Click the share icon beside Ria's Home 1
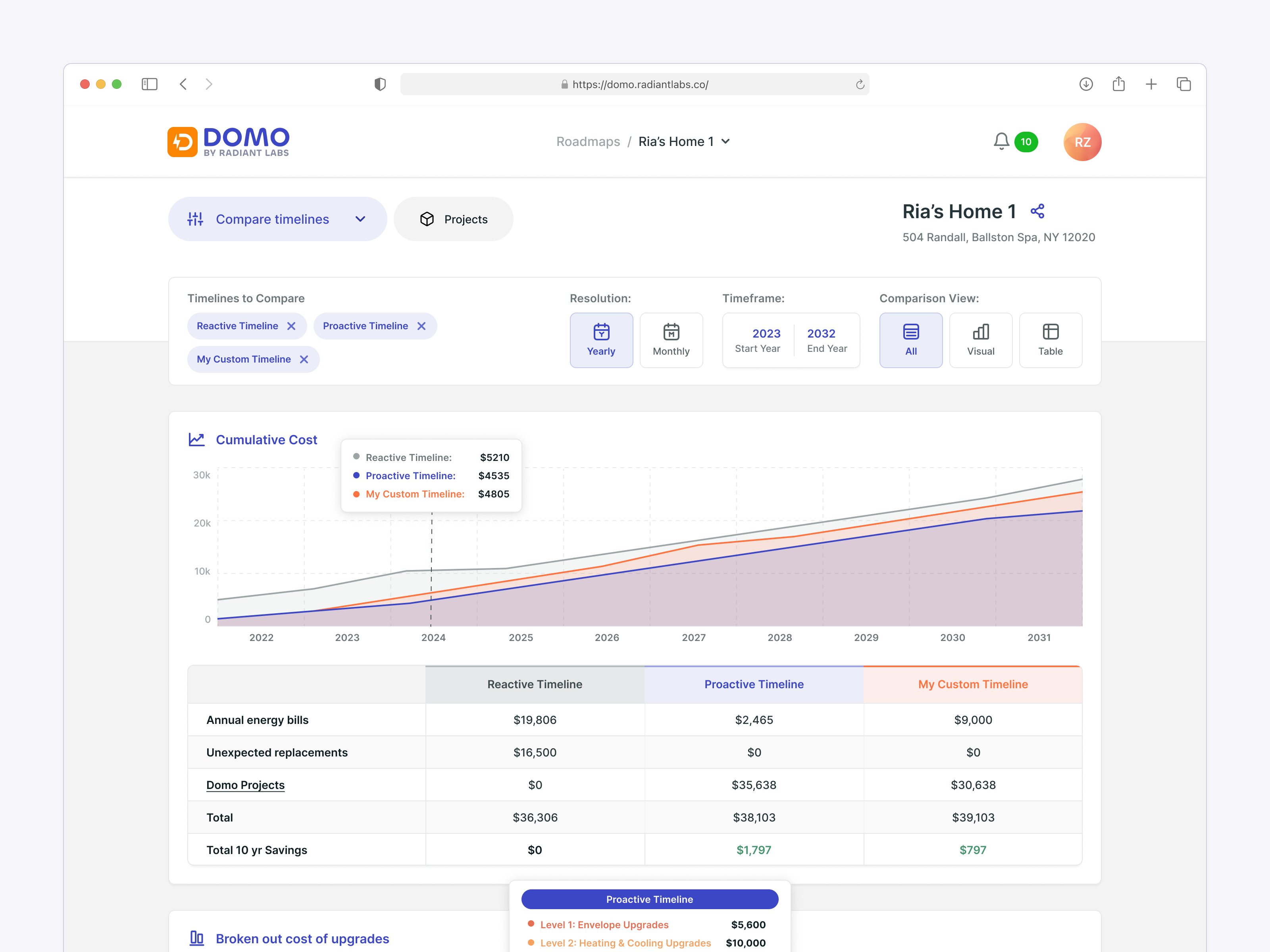 coord(1037,211)
